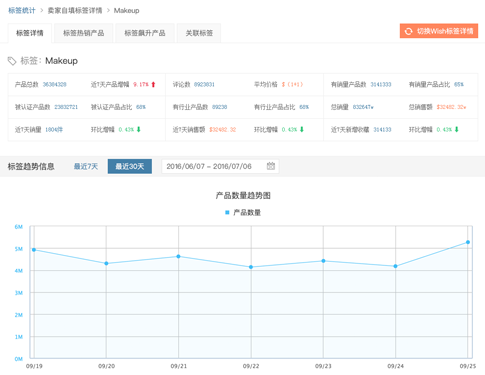485x375 pixels.
Task: Open the calendar icon in the date field
Action: tap(271, 166)
